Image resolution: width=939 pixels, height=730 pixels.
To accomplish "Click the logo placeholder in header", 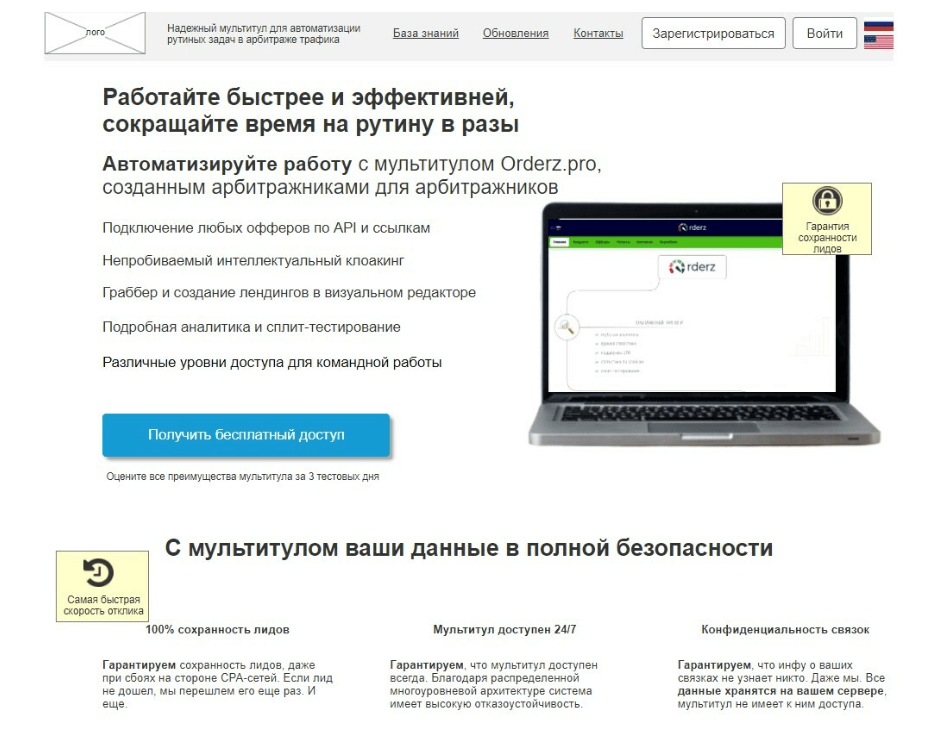I will (x=95, y=33).
